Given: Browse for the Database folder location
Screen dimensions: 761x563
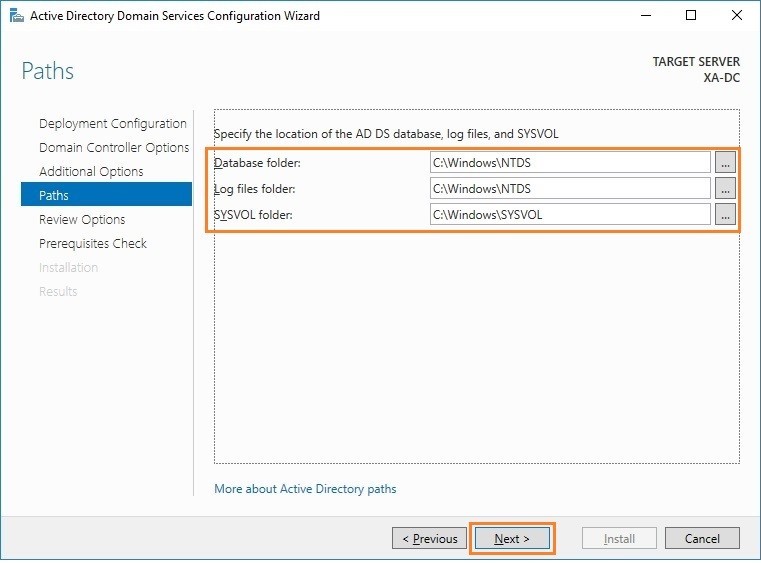Looking at the screenshot, I should 725,163.
